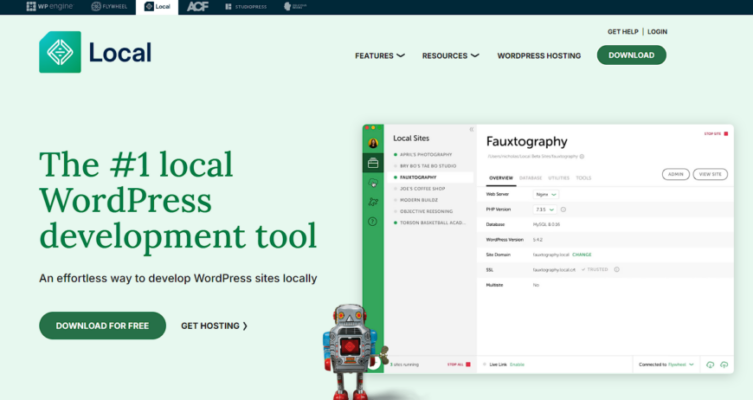
Task: Click the info icon beside the site path
Action: [582, 156]
